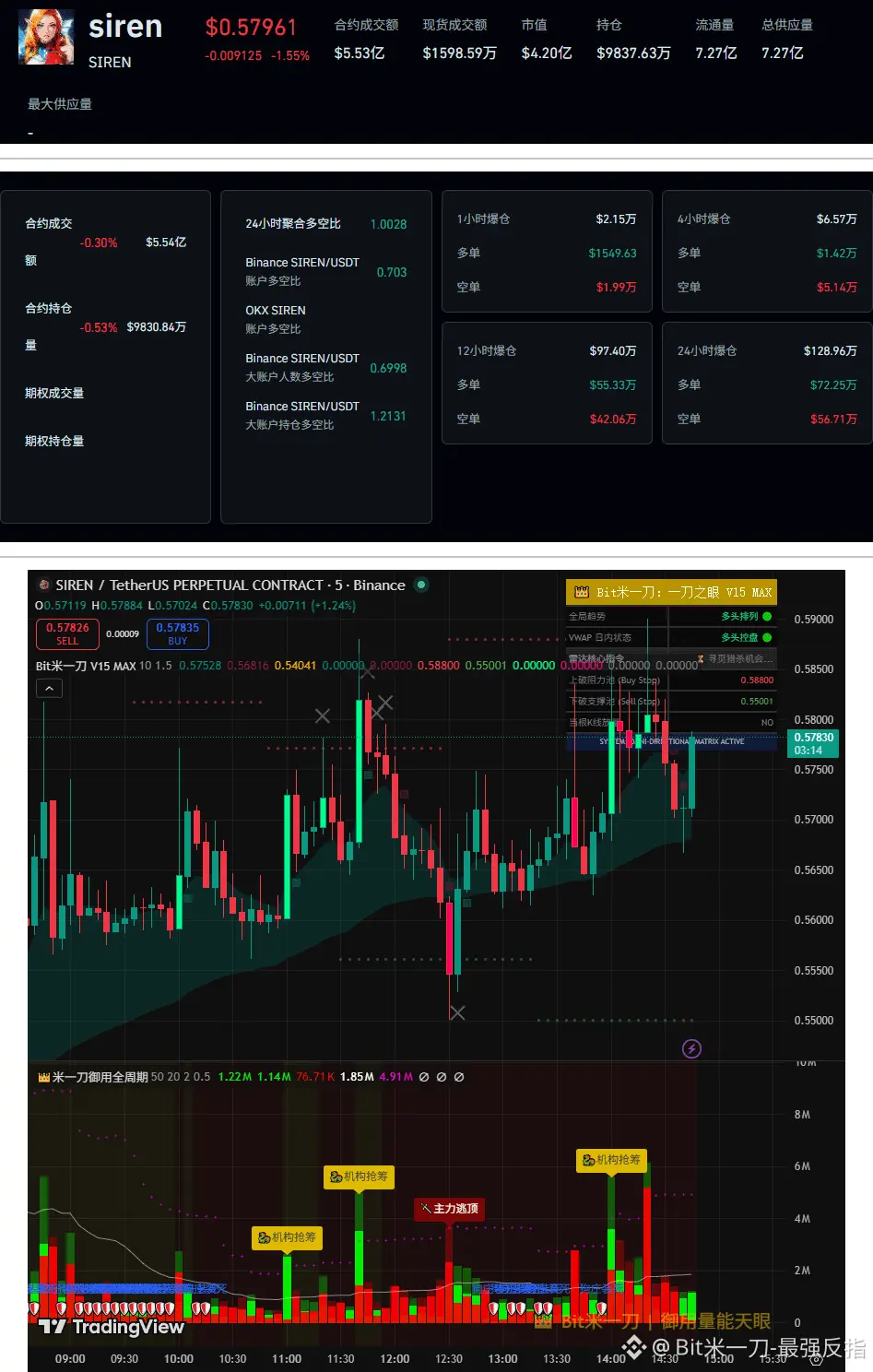Click the 市值 value $4.20亿
Screen dimensions: 873x1372
pyautogui.click(x=547, y=53)
